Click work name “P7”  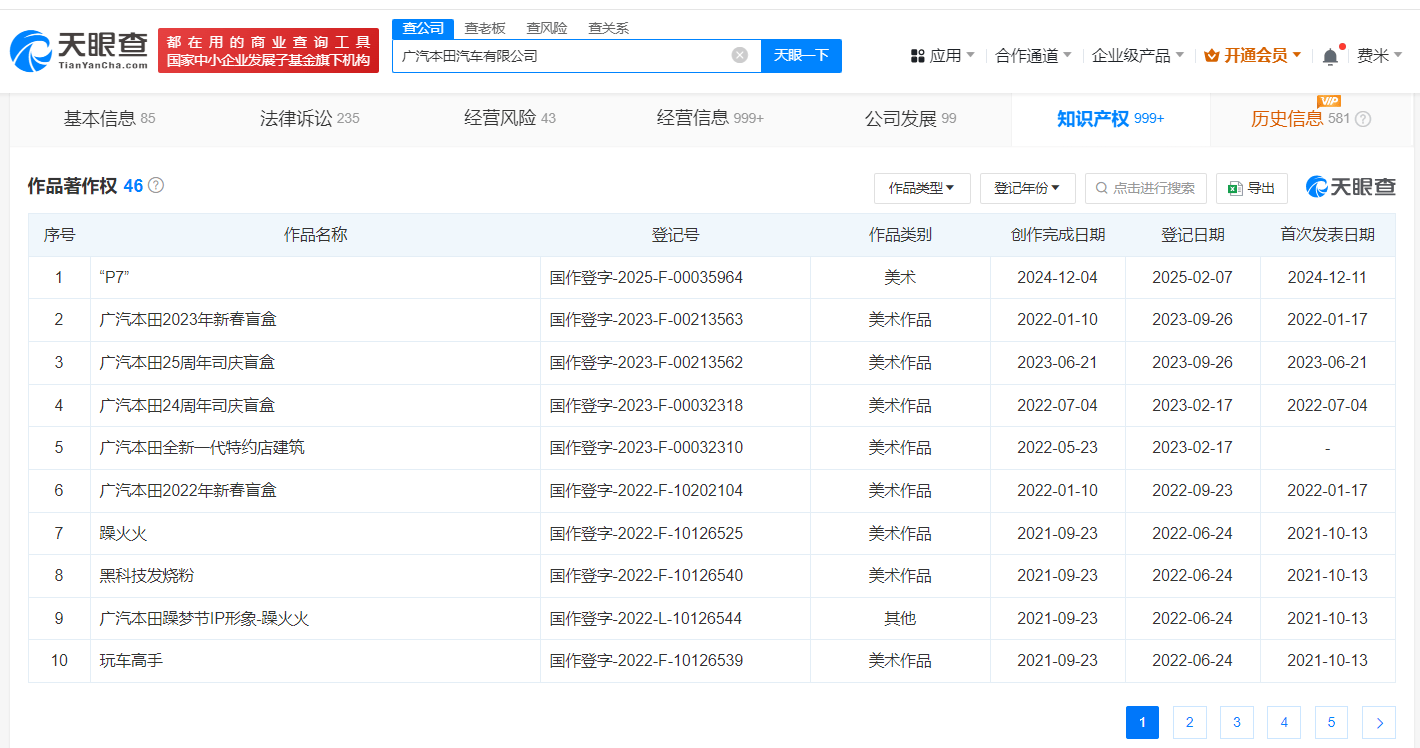(115, 277)
